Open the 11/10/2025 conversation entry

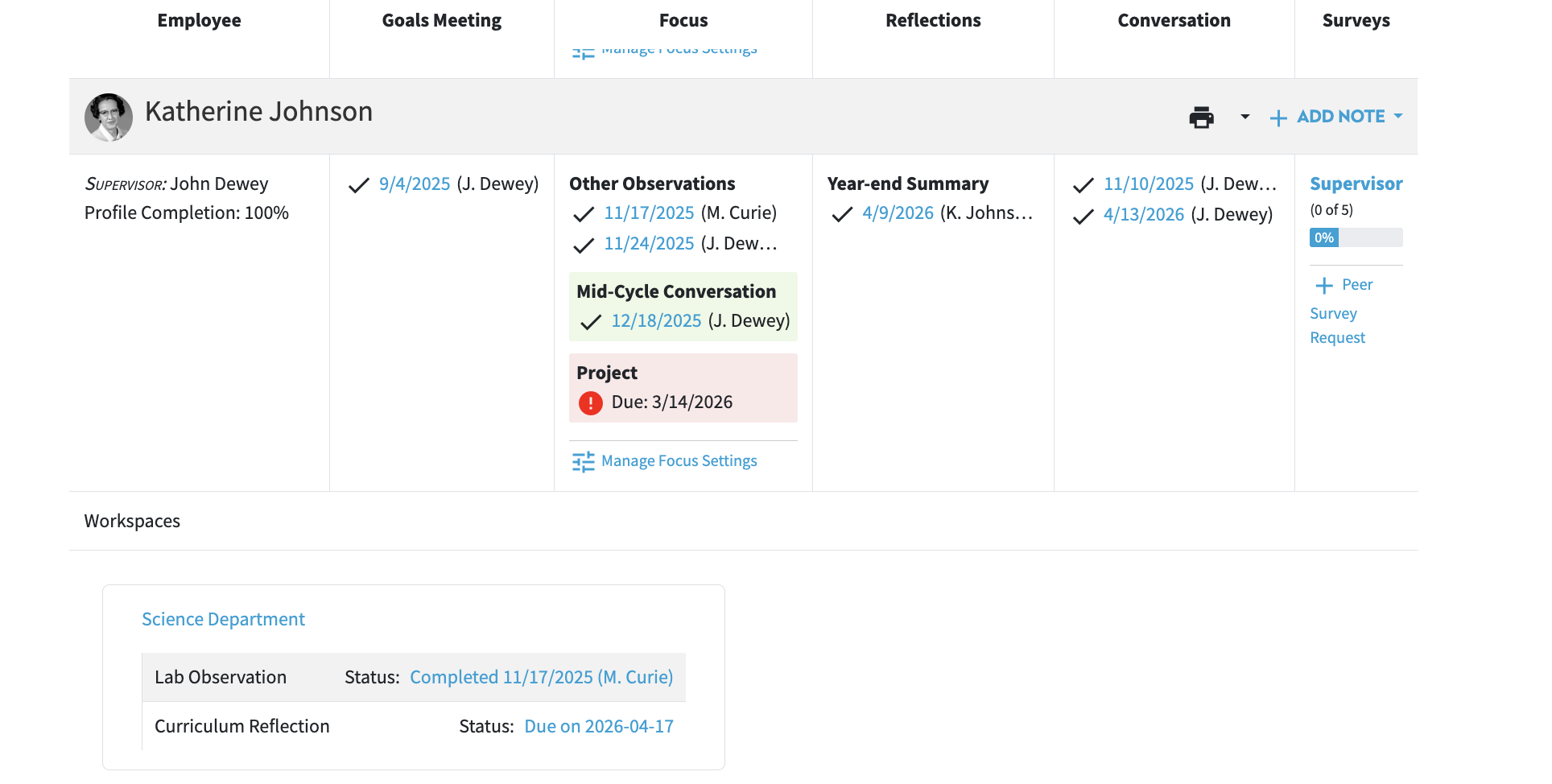pos(1149,184)
